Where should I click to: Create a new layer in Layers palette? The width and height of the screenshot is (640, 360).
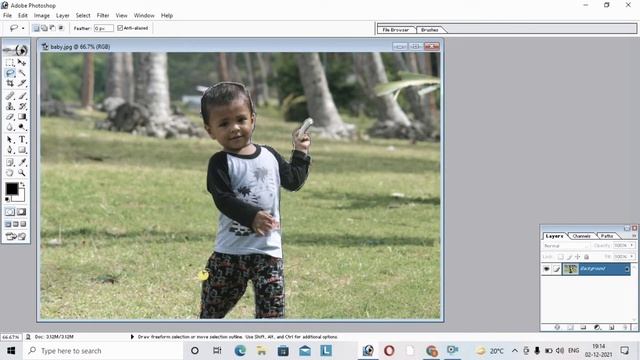point(611,327)
